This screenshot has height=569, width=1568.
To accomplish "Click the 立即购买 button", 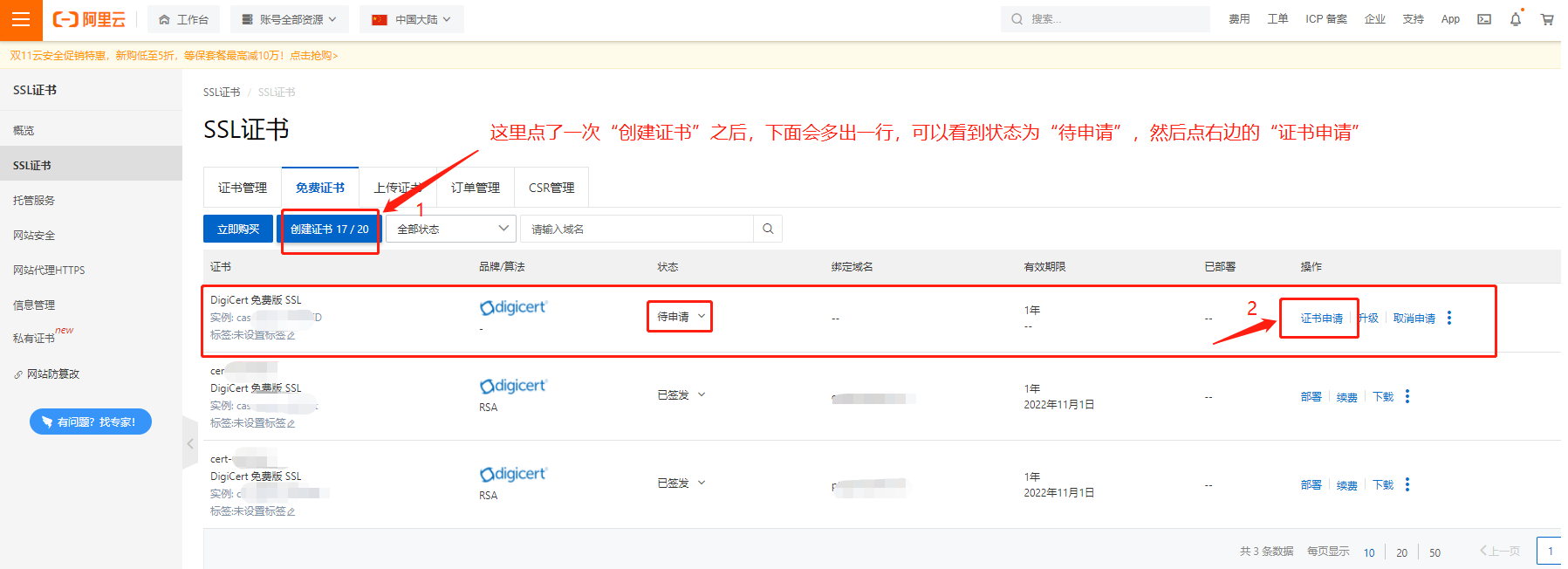I will tap(238, 229).
